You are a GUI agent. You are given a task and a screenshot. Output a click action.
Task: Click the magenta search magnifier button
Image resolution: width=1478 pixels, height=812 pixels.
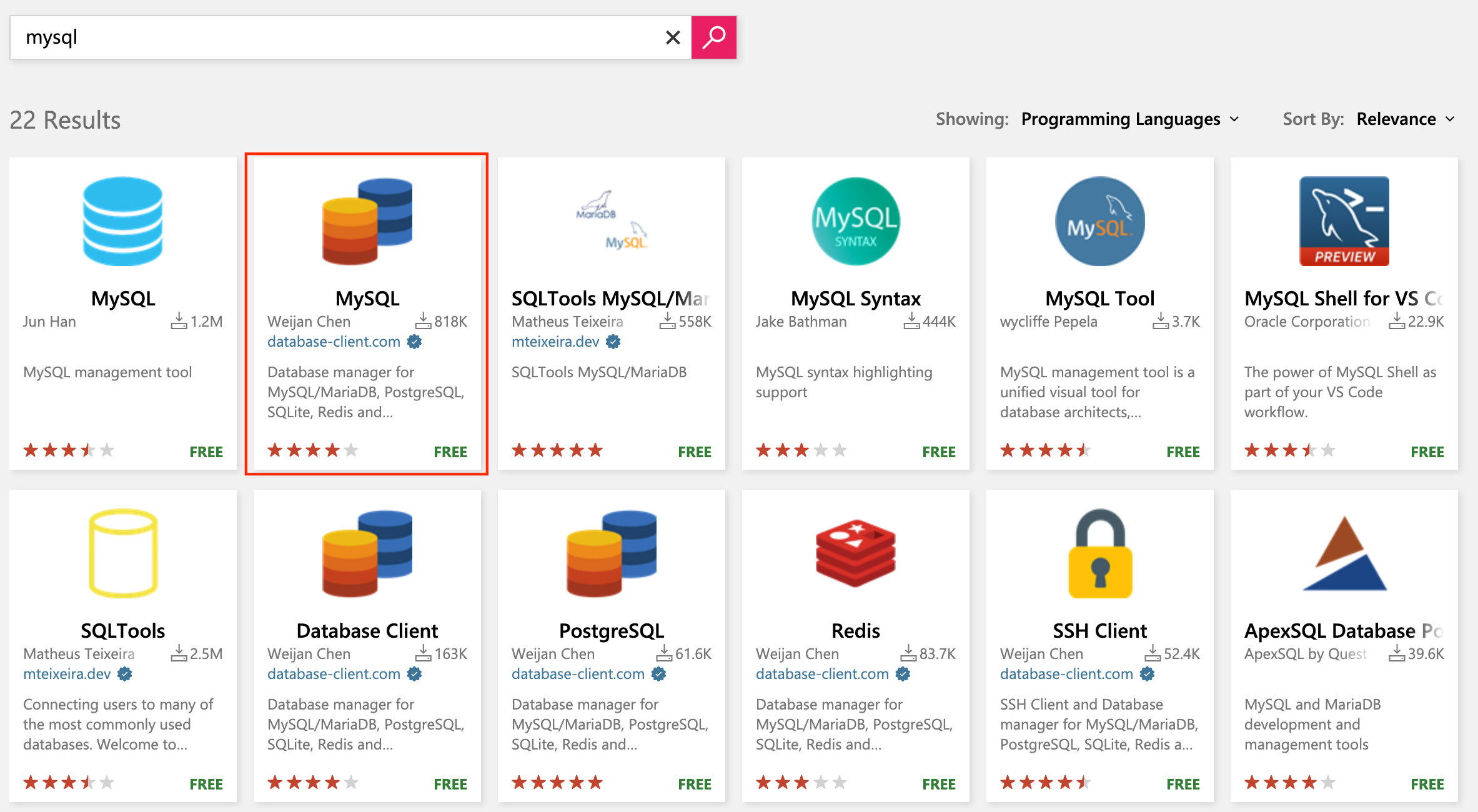[x=713, y=37]
